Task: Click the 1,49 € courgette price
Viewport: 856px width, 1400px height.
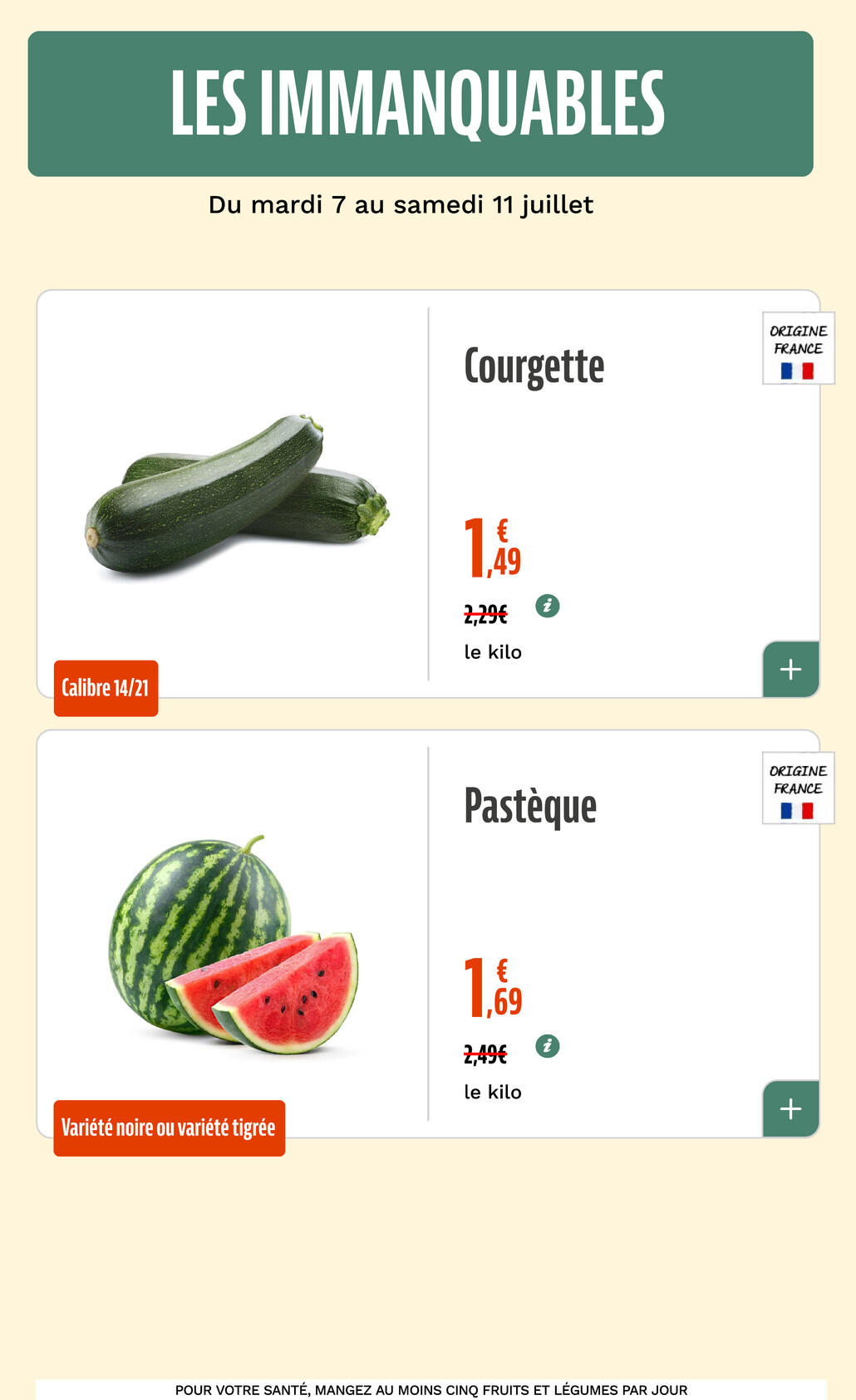Action: [x=493, y=548]
